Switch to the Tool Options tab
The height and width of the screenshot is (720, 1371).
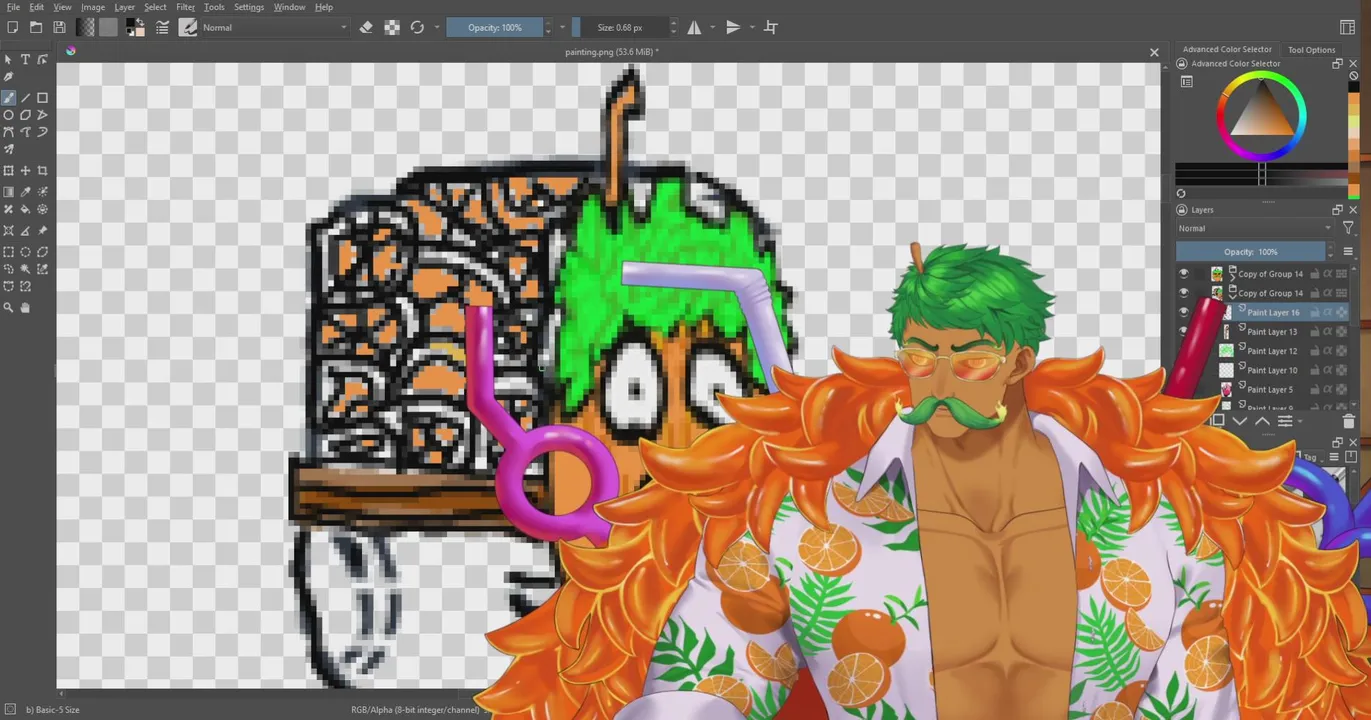(1311, 49)
